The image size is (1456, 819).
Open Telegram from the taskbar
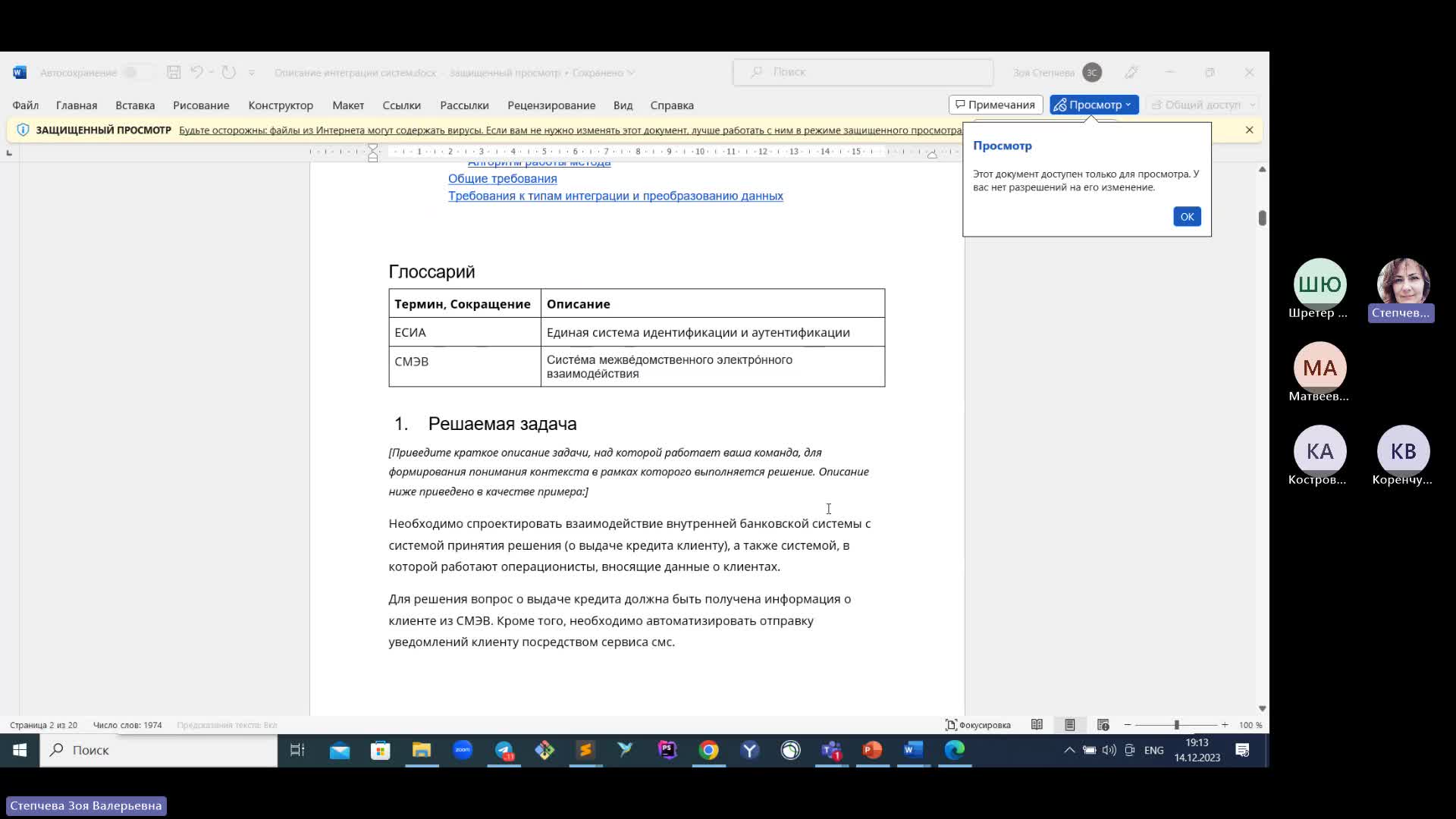click(x=504, y=750)
